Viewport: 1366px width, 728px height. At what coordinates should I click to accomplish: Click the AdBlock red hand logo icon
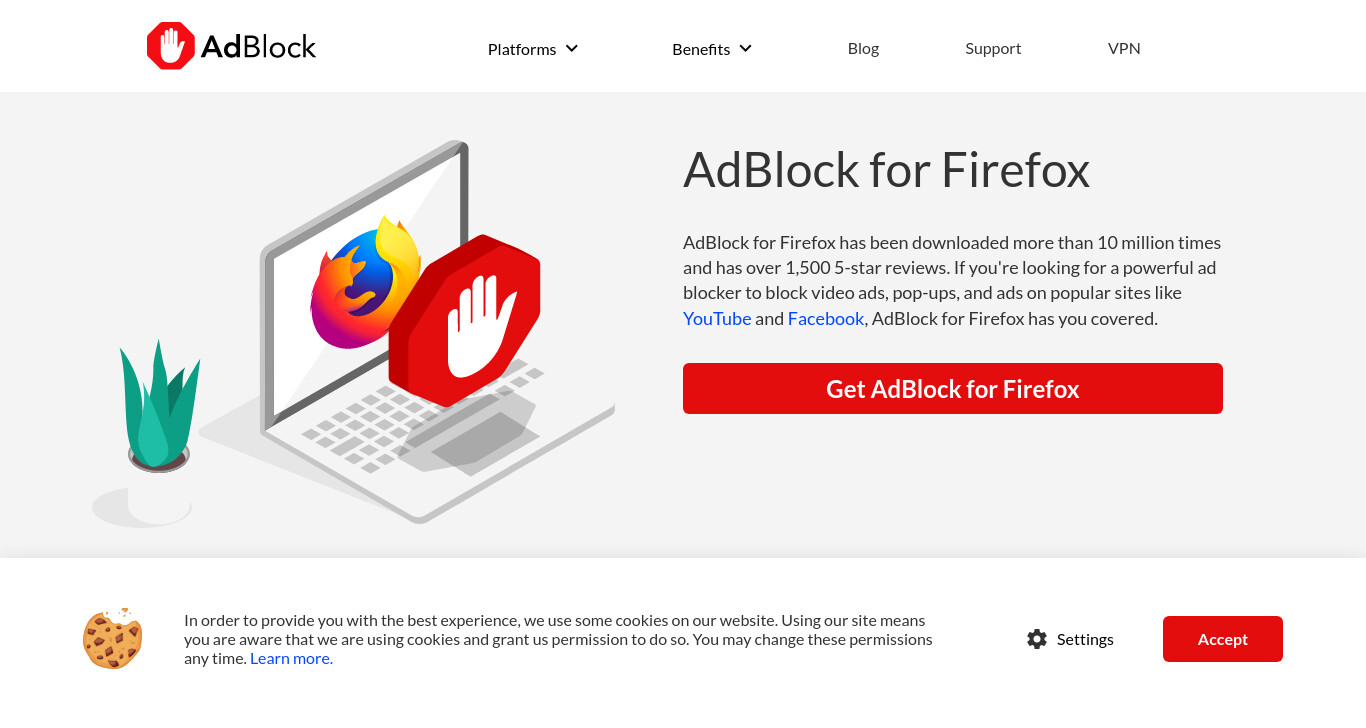(171, 46)
